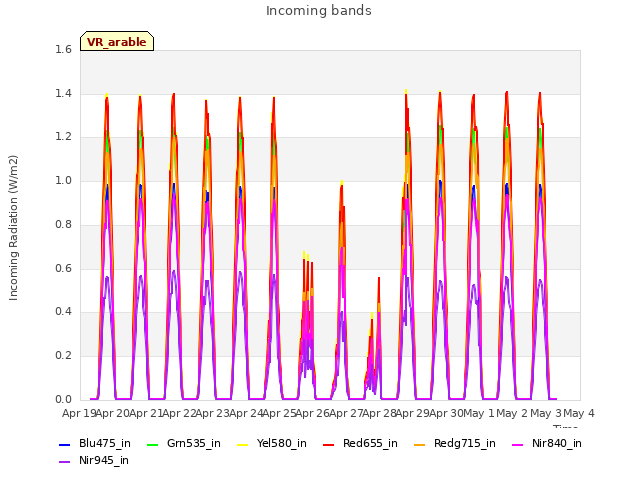Click the Yel580_in legend color swatch
This screenshot has width=640, height=480.
242,444
